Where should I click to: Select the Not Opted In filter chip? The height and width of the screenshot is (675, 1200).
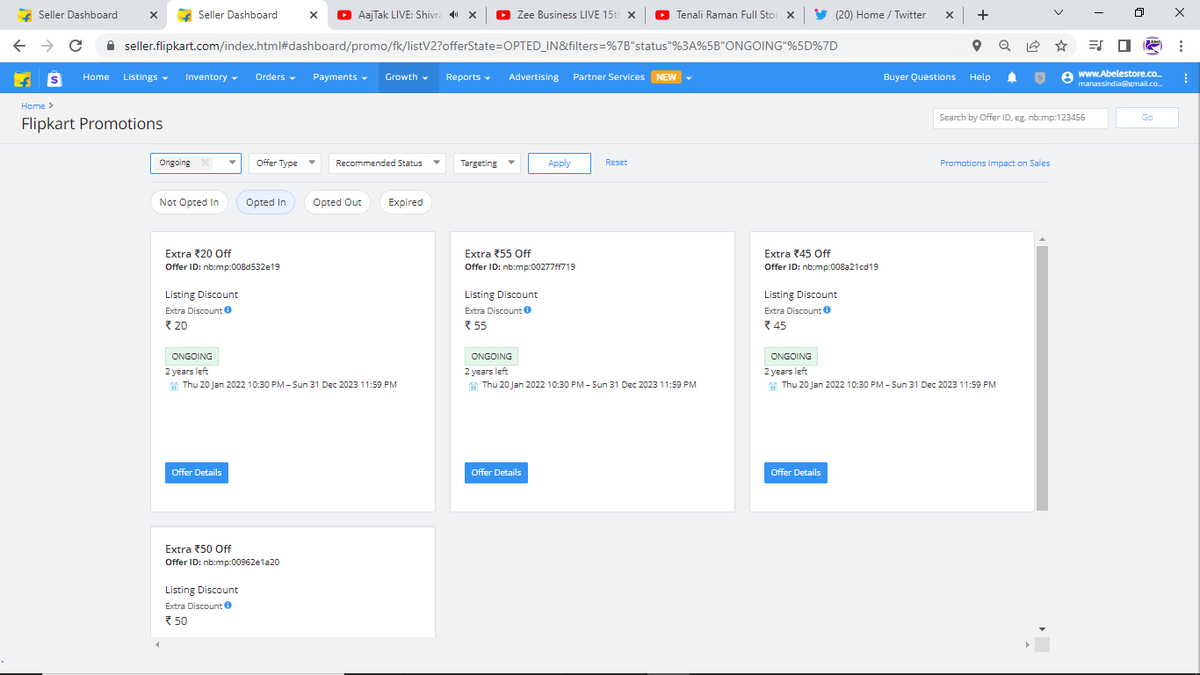189,202
